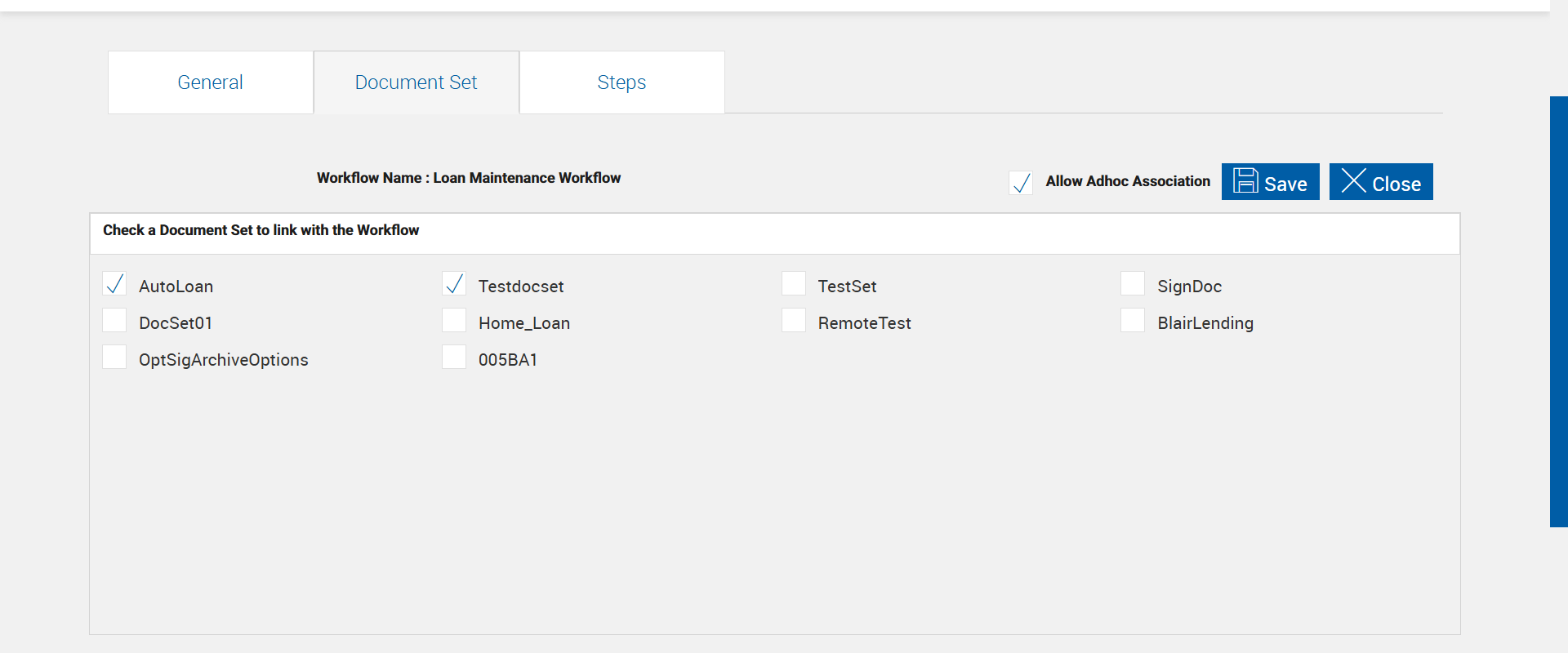Click the Workflow Name label text
The height and width of the screenshot is (653, 1568).
click(469, 178)
